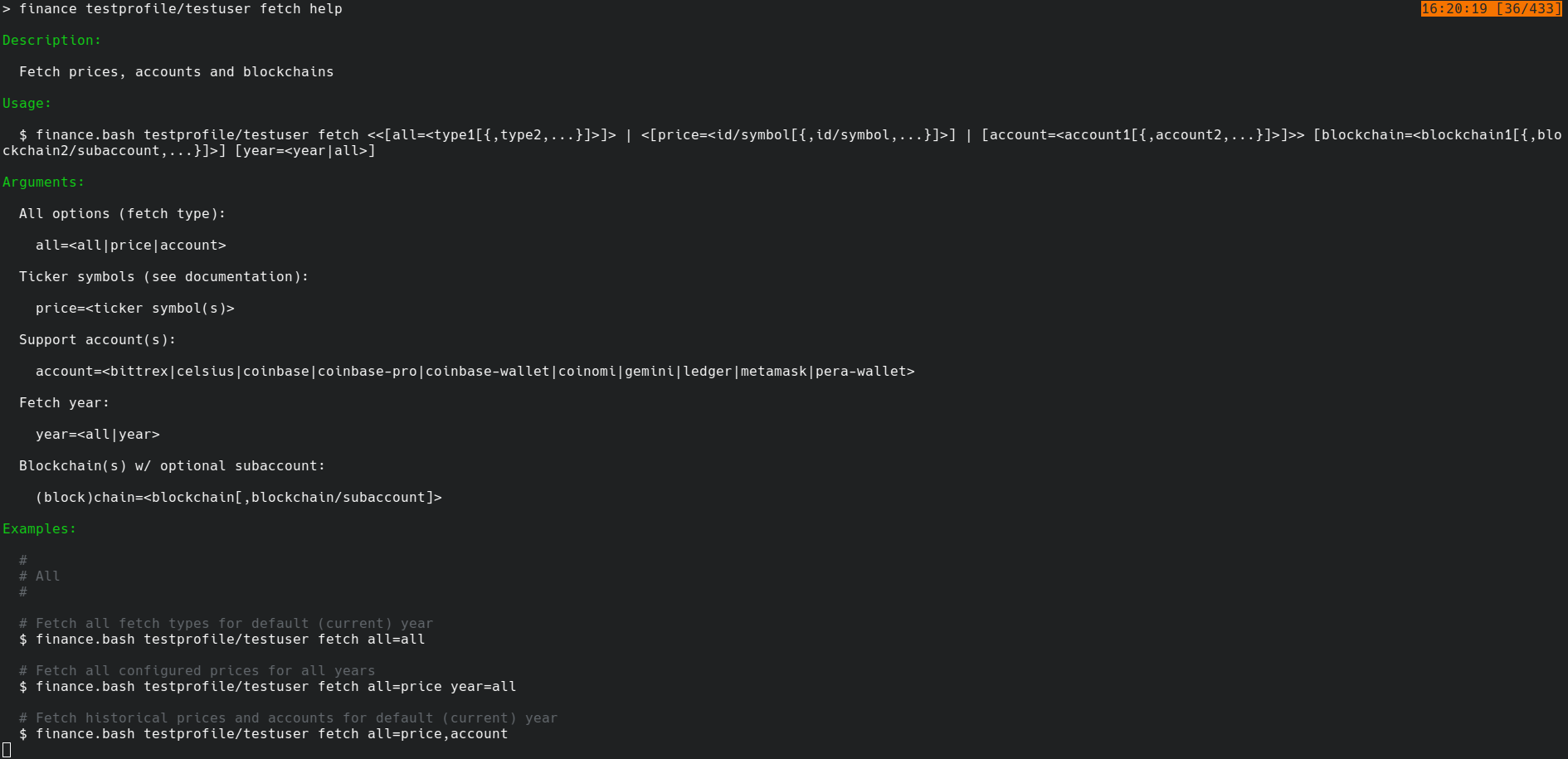Click the green "Description:" heading
This screenshot has height=759, width=1568.
click(x=51, y=41)
